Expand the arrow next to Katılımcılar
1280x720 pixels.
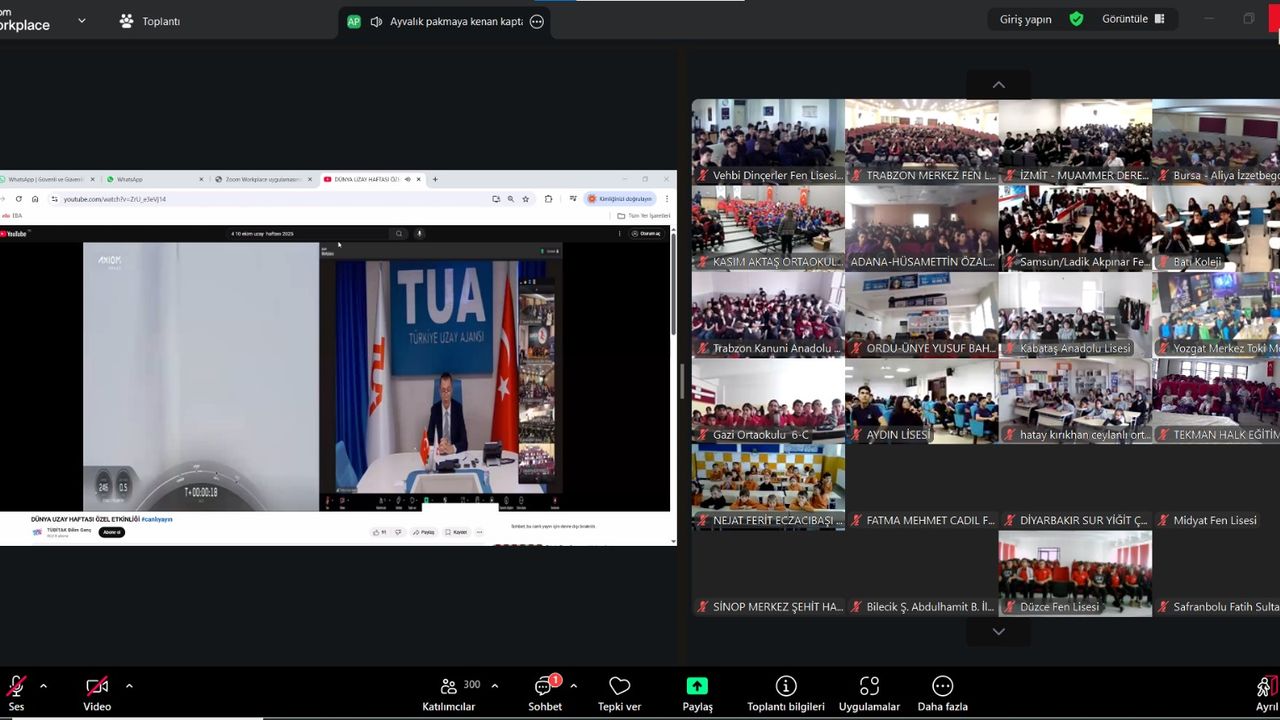click(x=494, y=686)
